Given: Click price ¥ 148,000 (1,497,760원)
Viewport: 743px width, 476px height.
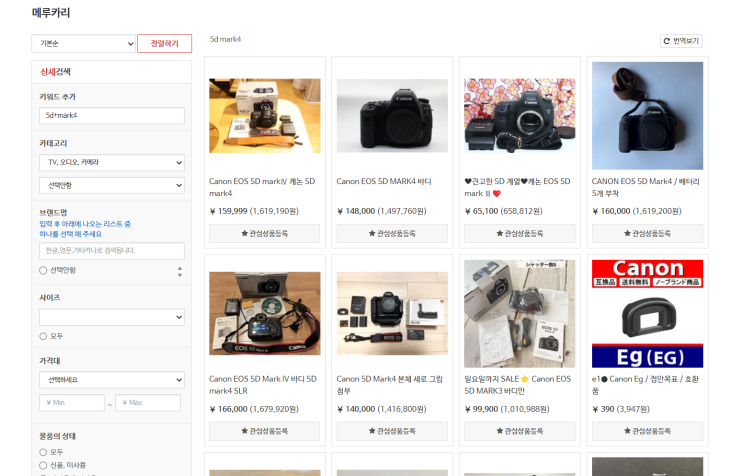Looking at the screenshot, I should tap(381, 211).
